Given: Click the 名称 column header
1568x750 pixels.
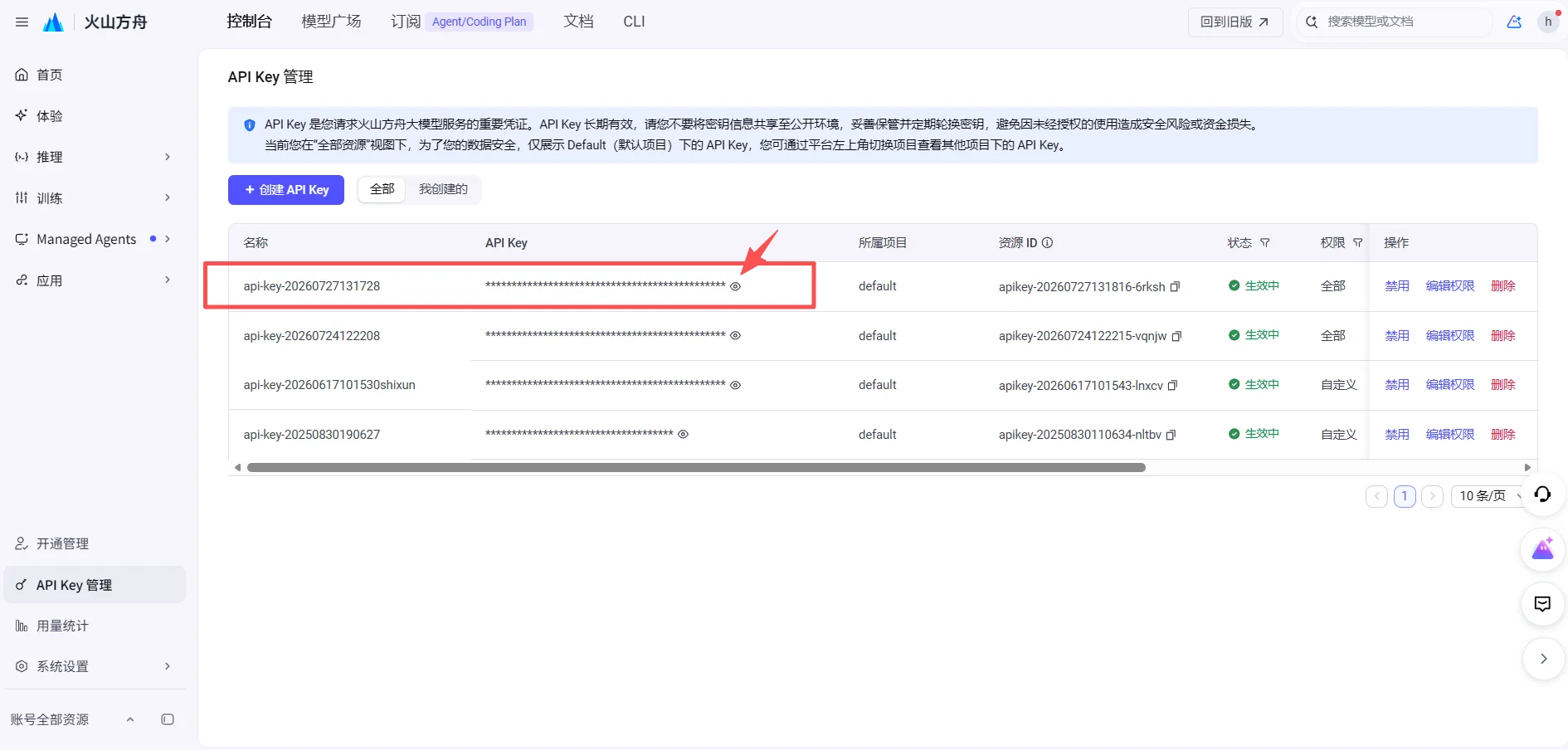Looking at the screenshot, I should coord(256,243).
